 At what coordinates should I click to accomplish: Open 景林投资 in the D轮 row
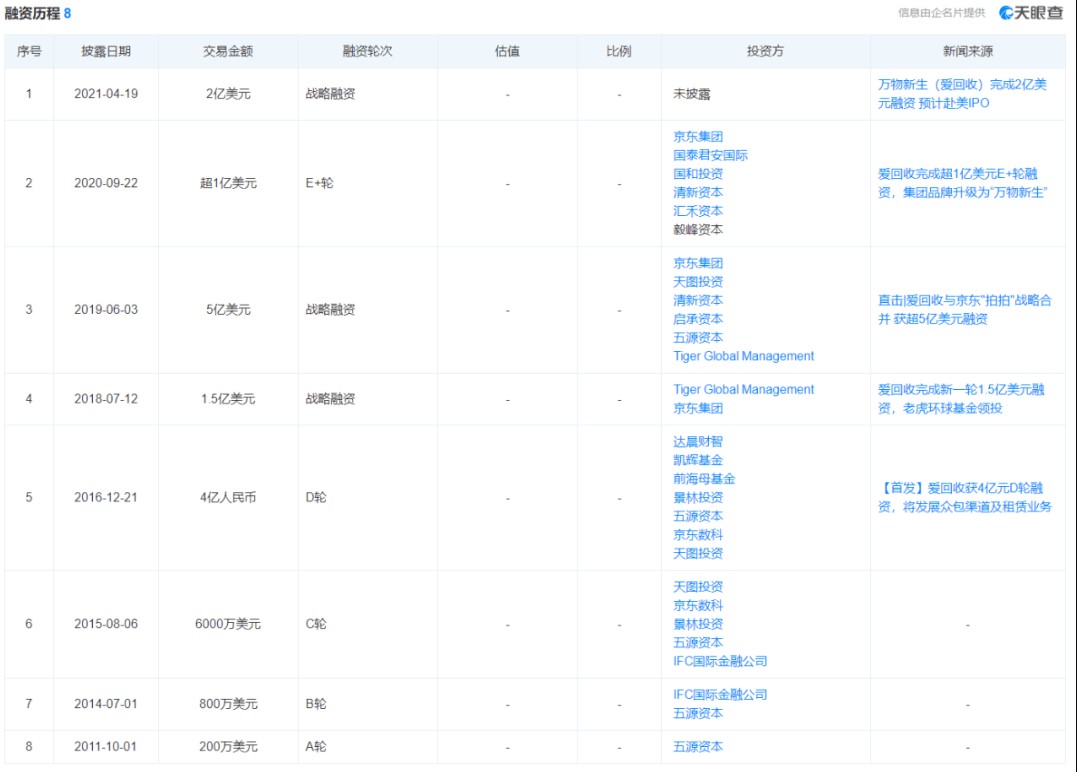coord(698,497)
